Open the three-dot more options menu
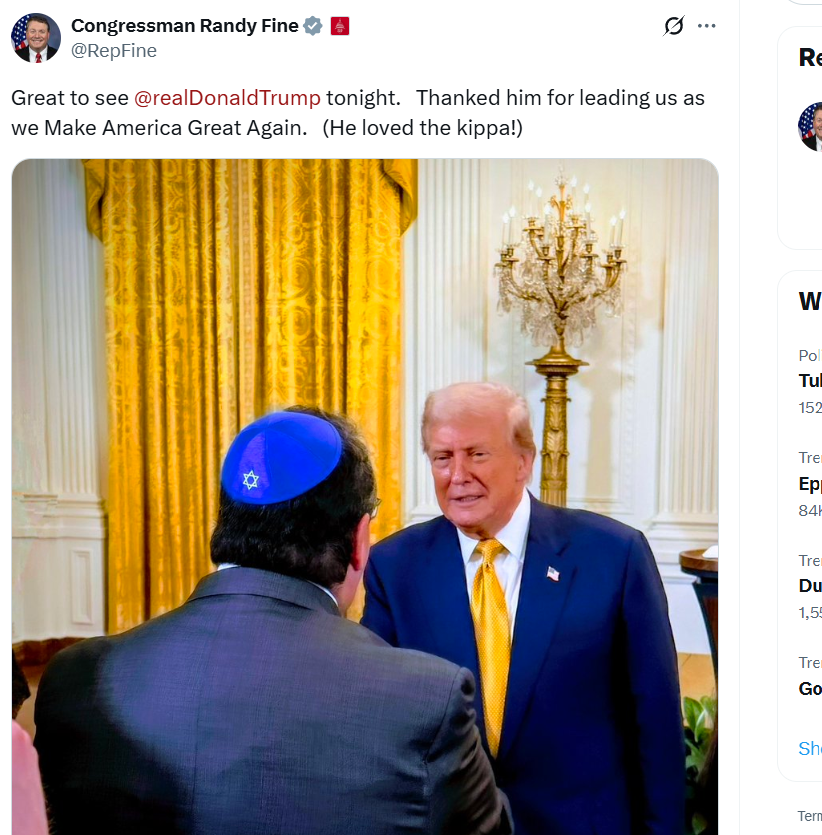Screen dimensions: 822x835 [706, 26]
